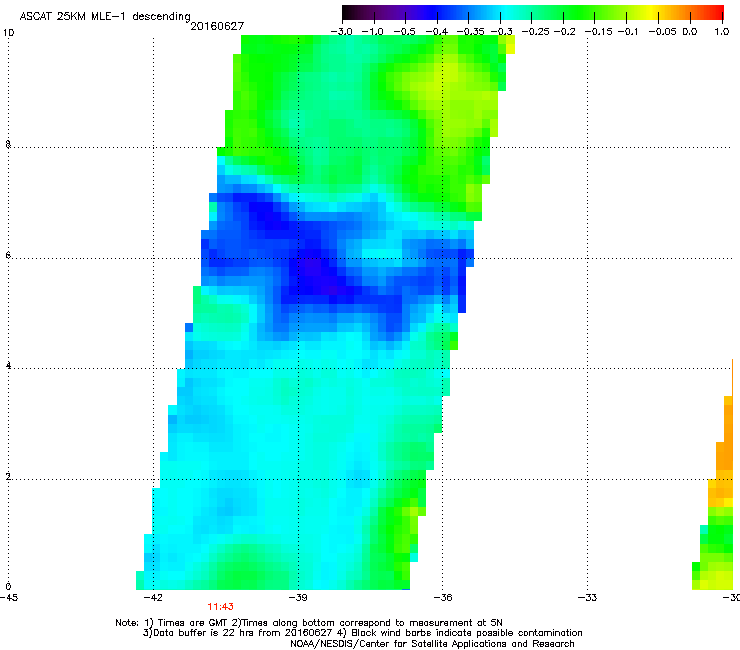Click the date label 20160627
This screenshot has height=650, width=740.
[217, 26]
